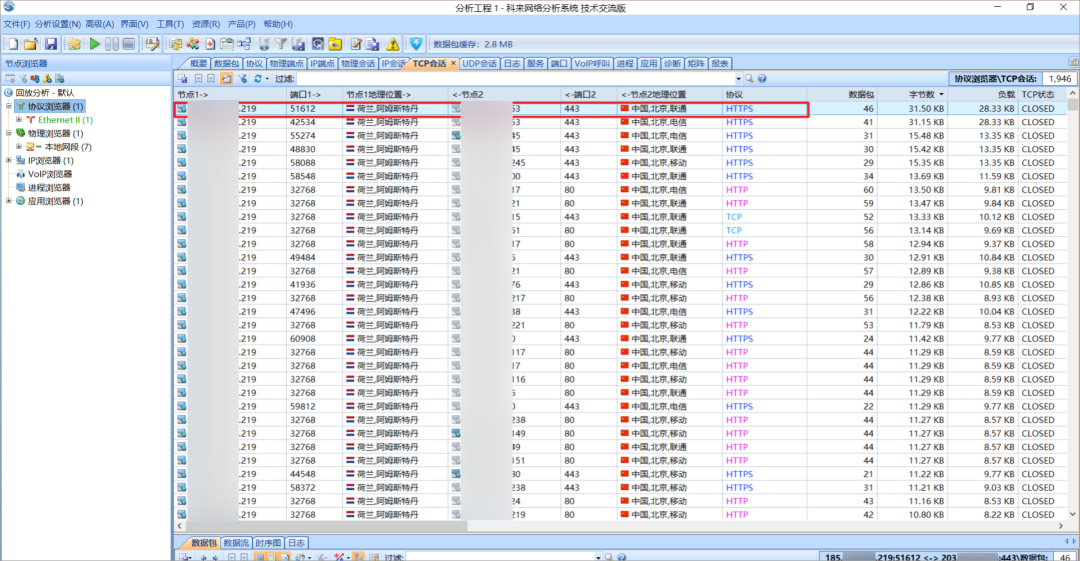The height and width of the screenshot is (561, 1080).
Task: Expand the Ethernet II tree node
Action: (19, 119)
